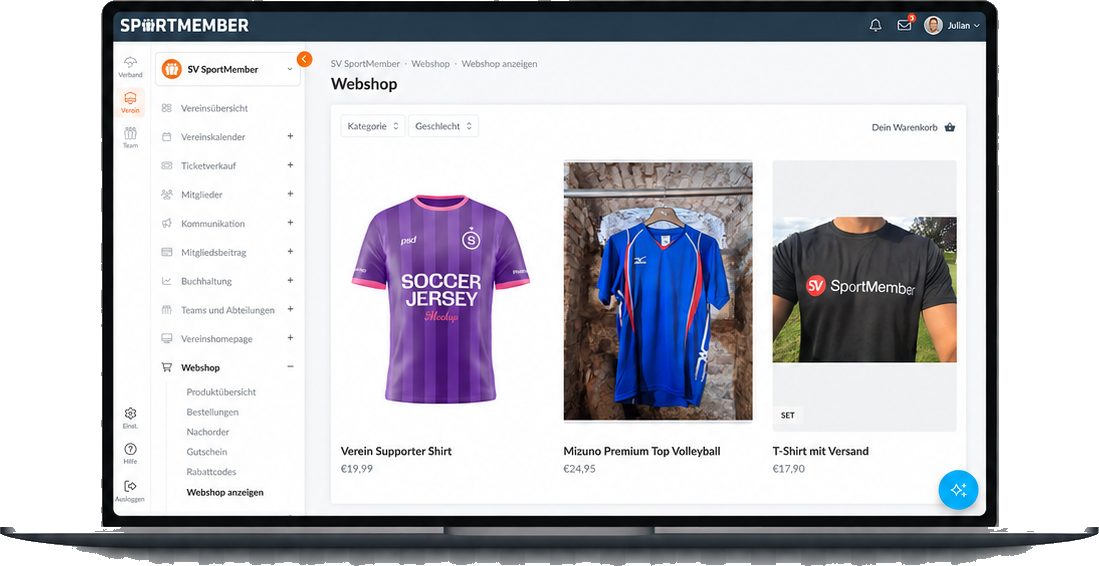
Task: Open the Mitglieder menu item
Action: coord(202,195)
